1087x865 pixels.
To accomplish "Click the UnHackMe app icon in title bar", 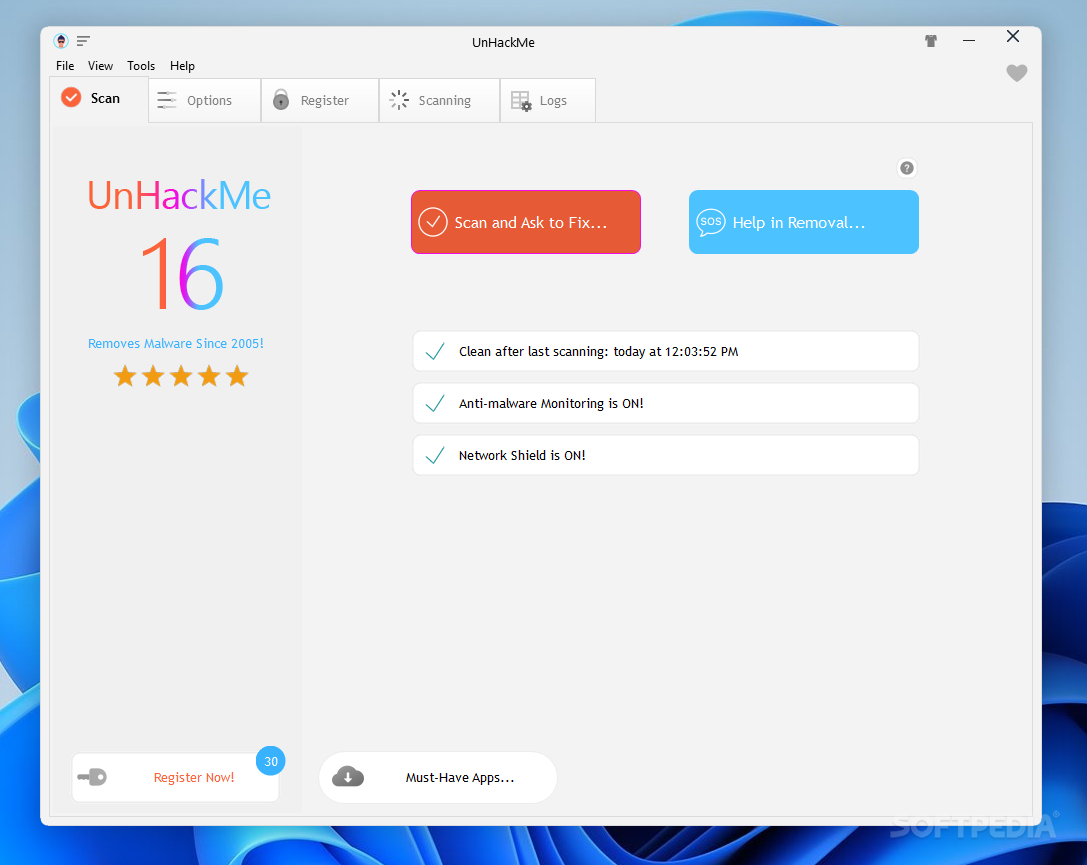I will [62, 41].
